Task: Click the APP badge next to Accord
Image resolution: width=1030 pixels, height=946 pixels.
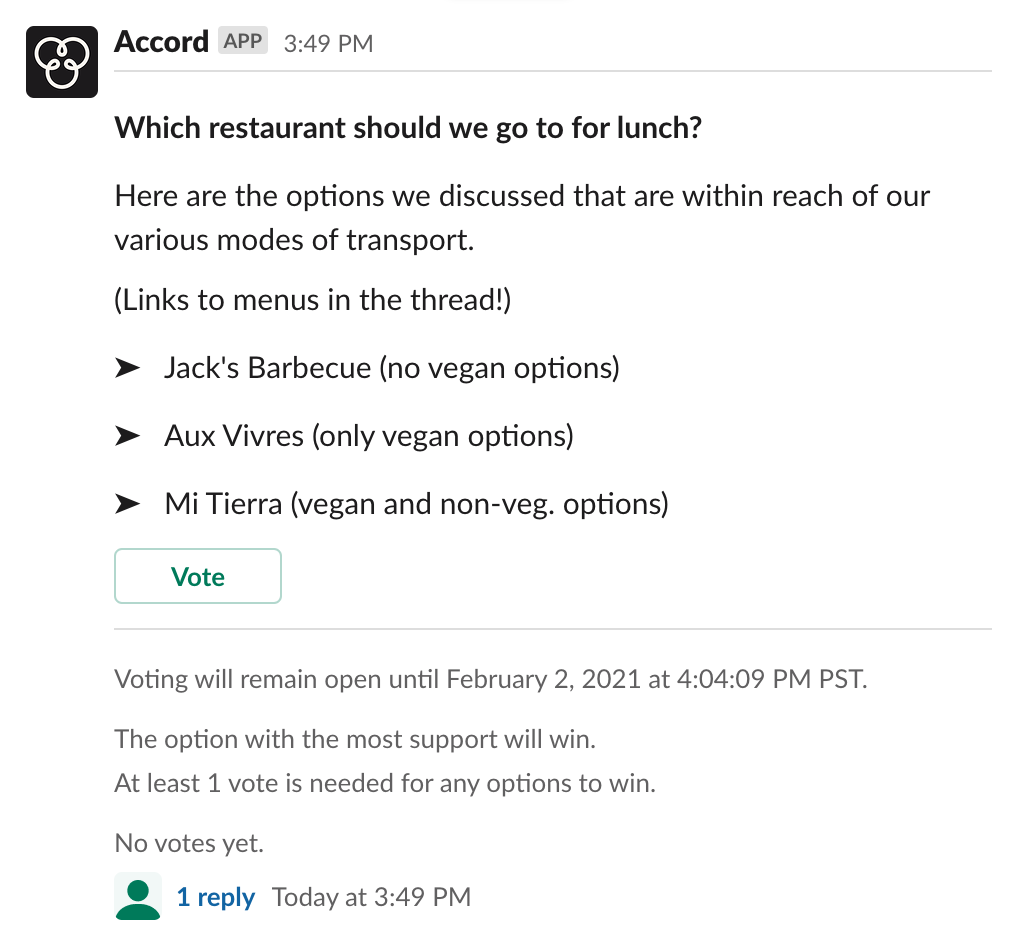Action: pos(241,40)
